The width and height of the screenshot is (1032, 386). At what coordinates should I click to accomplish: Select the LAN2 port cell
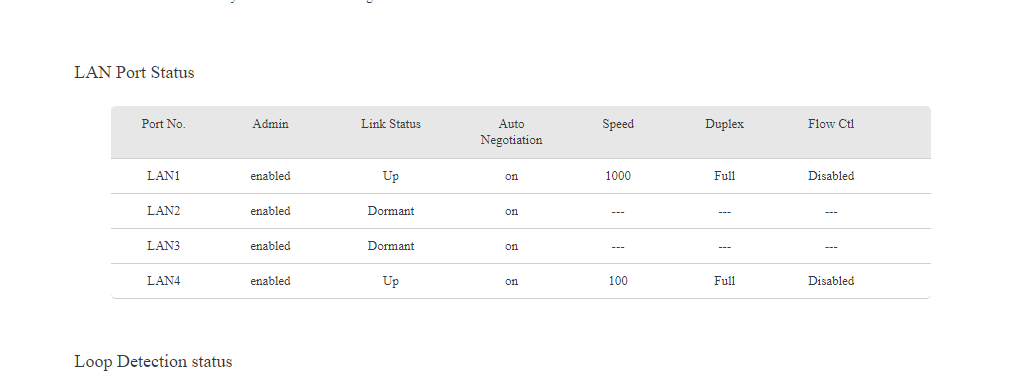tap(163, 211)
